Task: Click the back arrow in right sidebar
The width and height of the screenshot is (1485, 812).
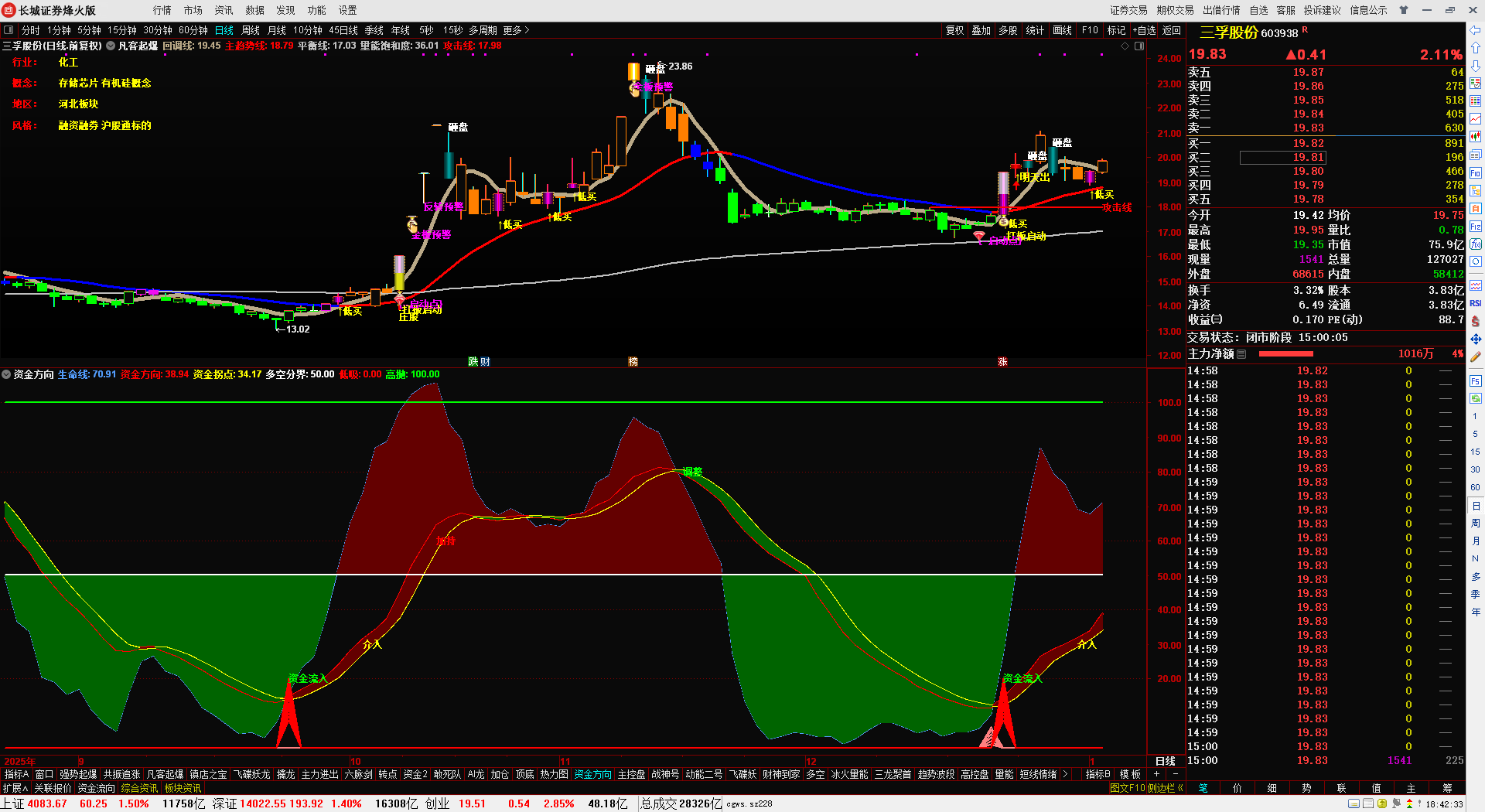Action: (x=1476, y=30)
